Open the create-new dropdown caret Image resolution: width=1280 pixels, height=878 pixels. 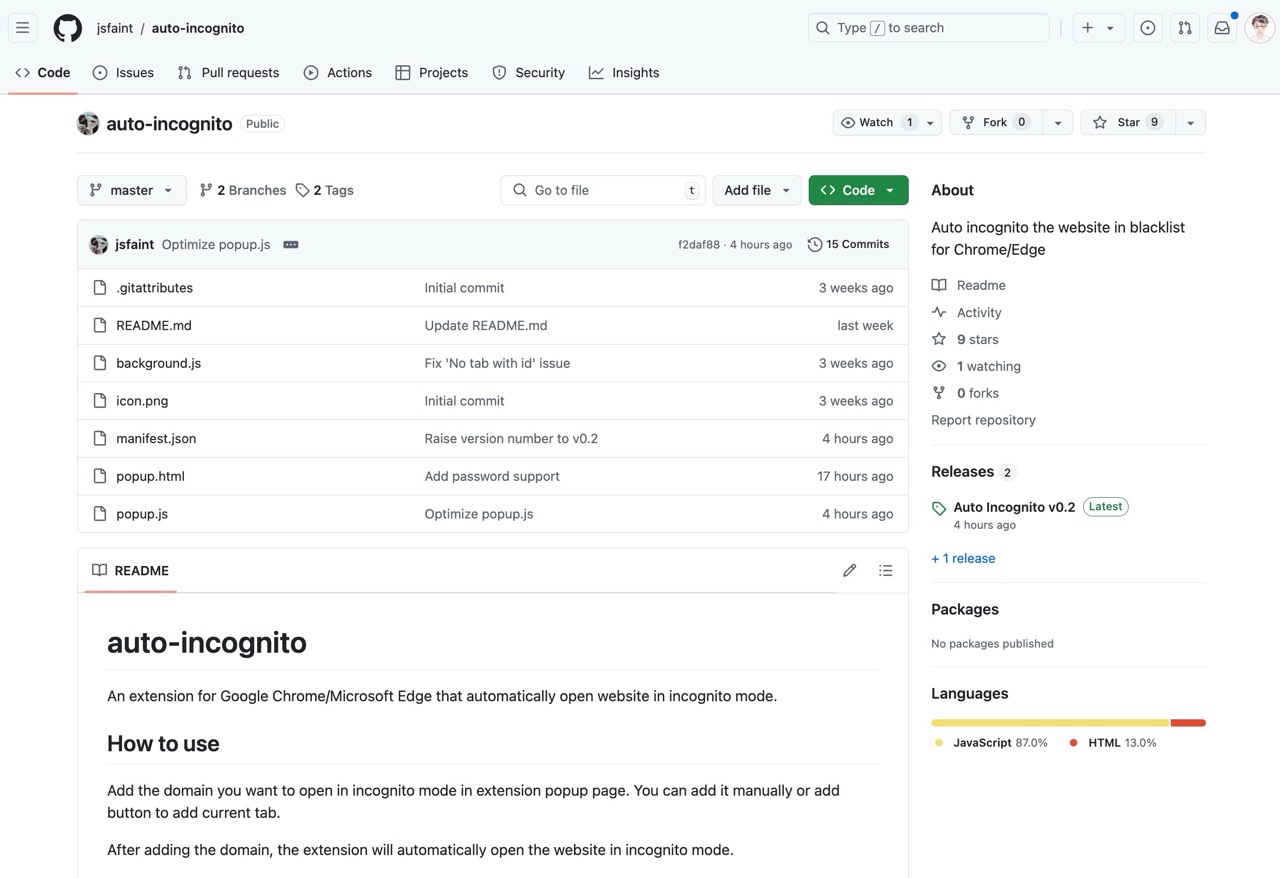[x=1110, y=28]
